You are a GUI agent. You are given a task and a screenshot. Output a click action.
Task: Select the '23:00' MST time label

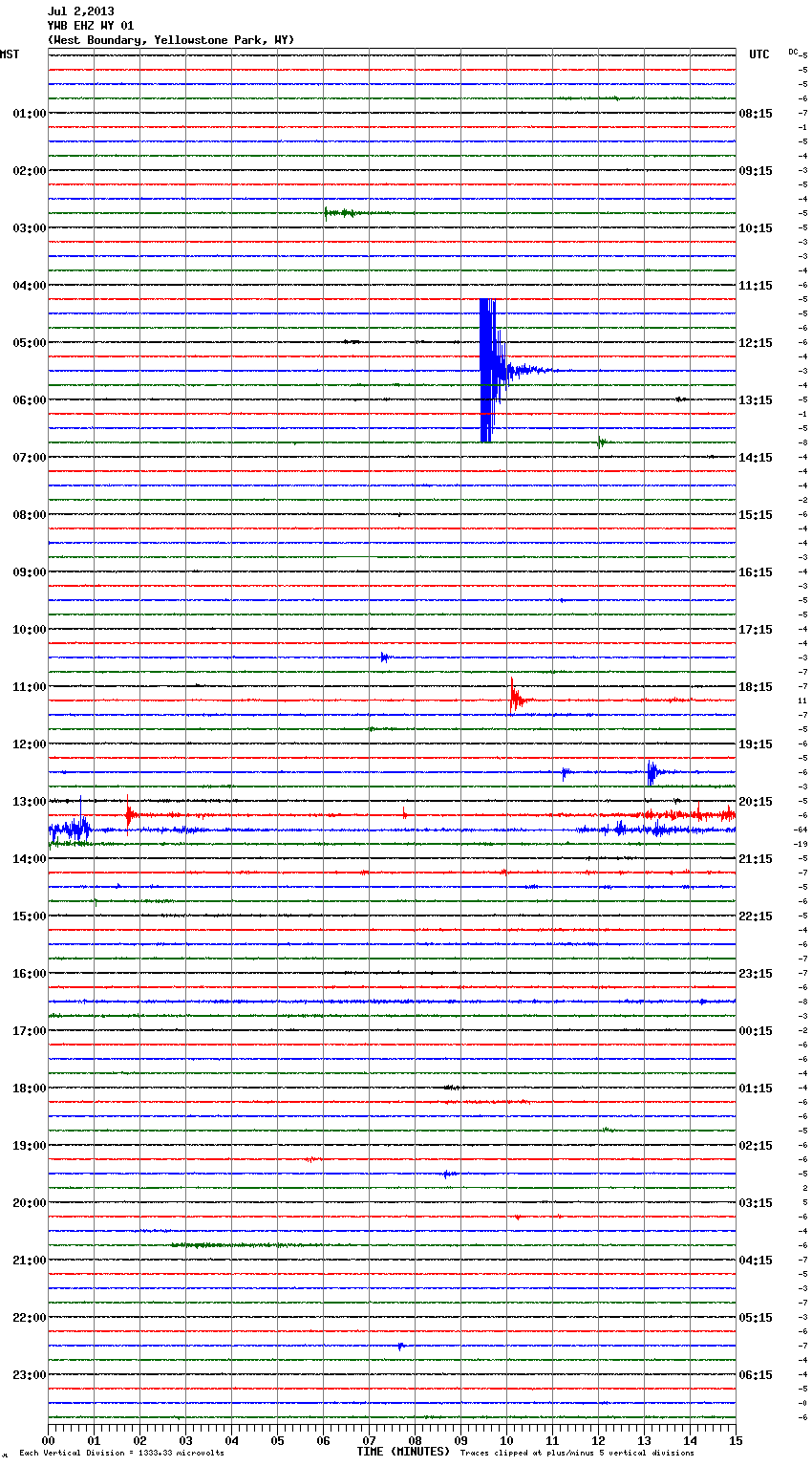tap(29, 1375)
